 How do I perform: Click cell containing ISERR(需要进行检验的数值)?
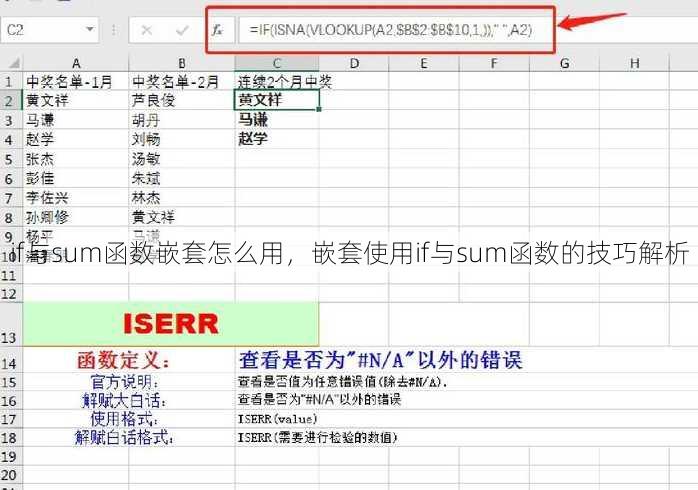(317, 437)
